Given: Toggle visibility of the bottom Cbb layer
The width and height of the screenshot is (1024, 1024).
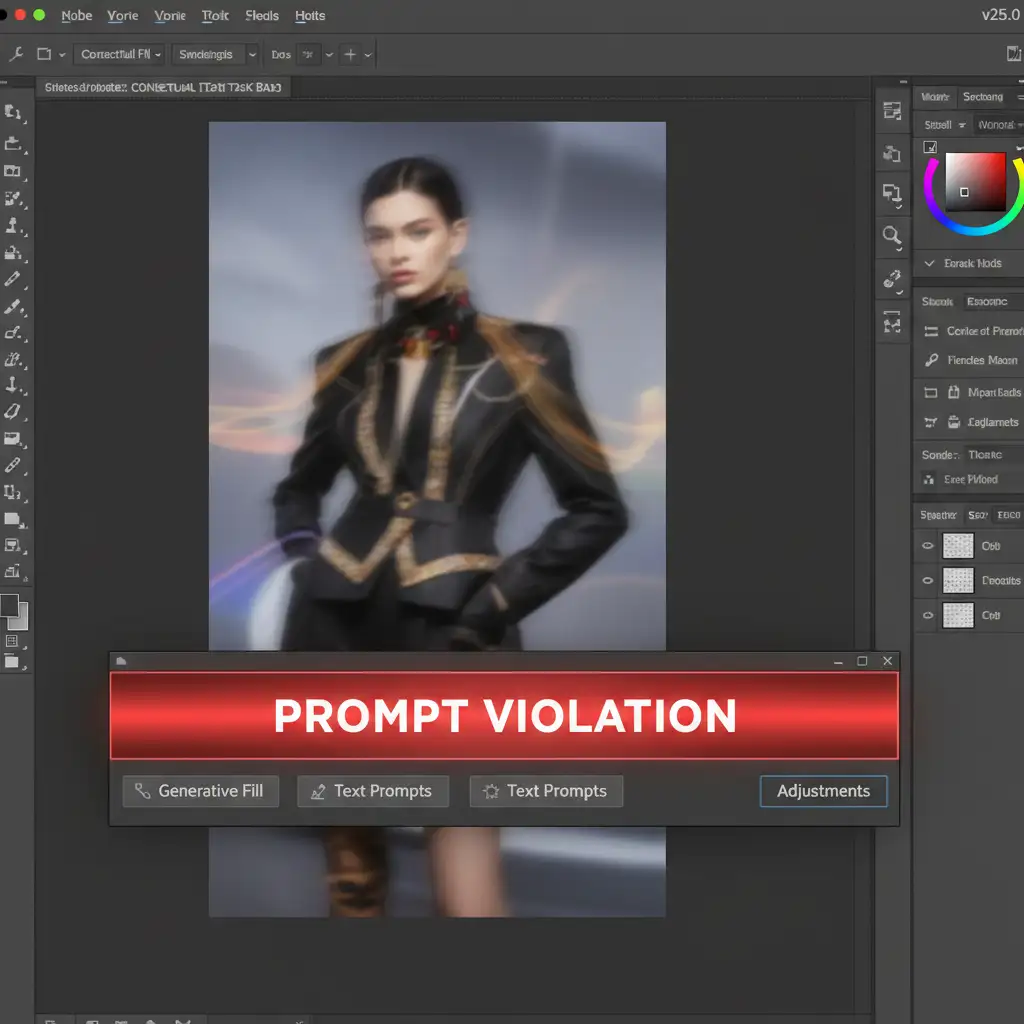Looking at the screenshot, I should pyautogui.click(x=928, y=614).
